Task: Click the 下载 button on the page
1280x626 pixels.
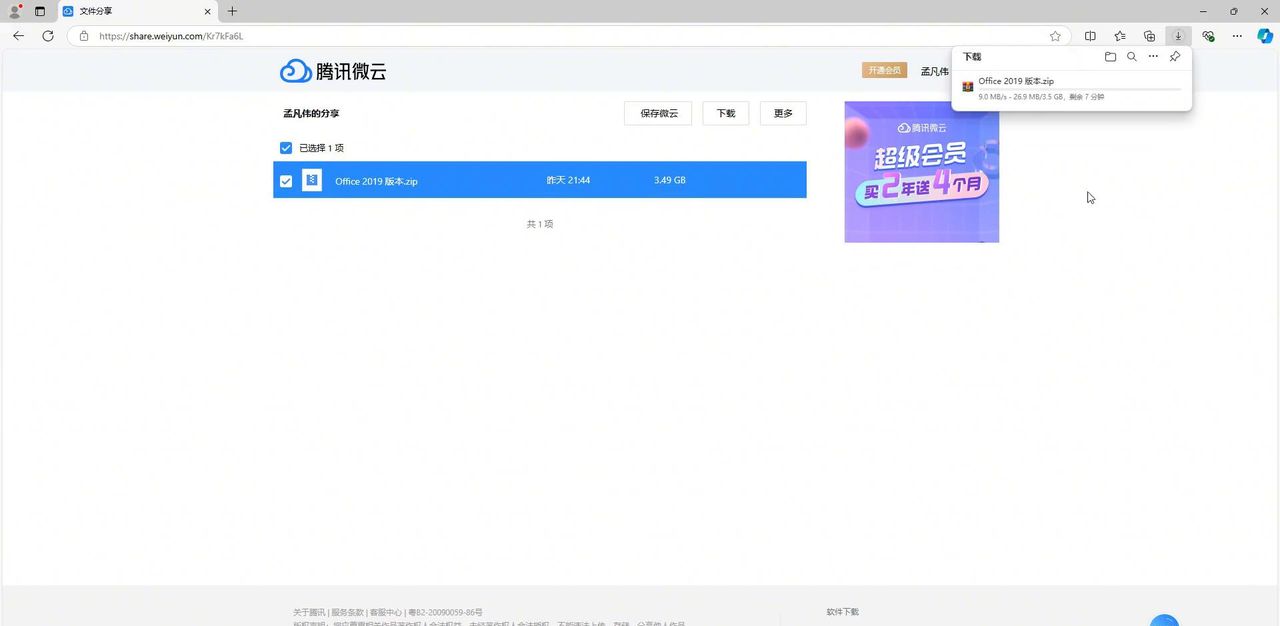Action: tap(726, 113)
